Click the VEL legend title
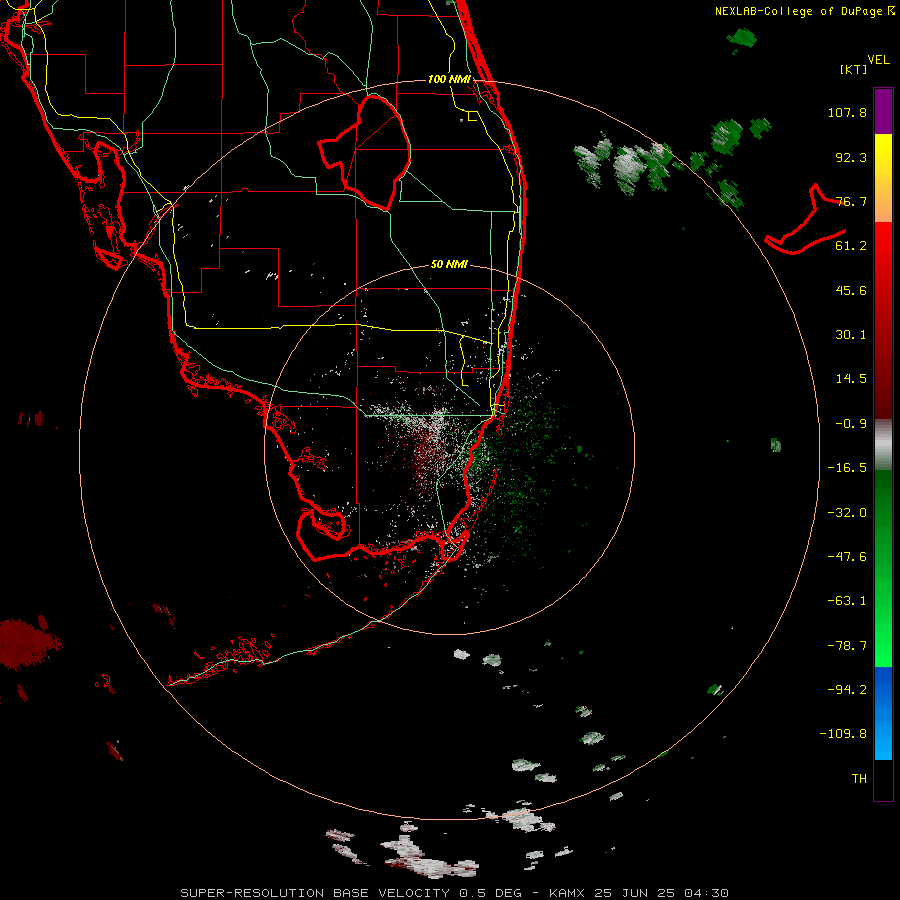The width and height of the screenshot is (900, 900). point(878,60)
